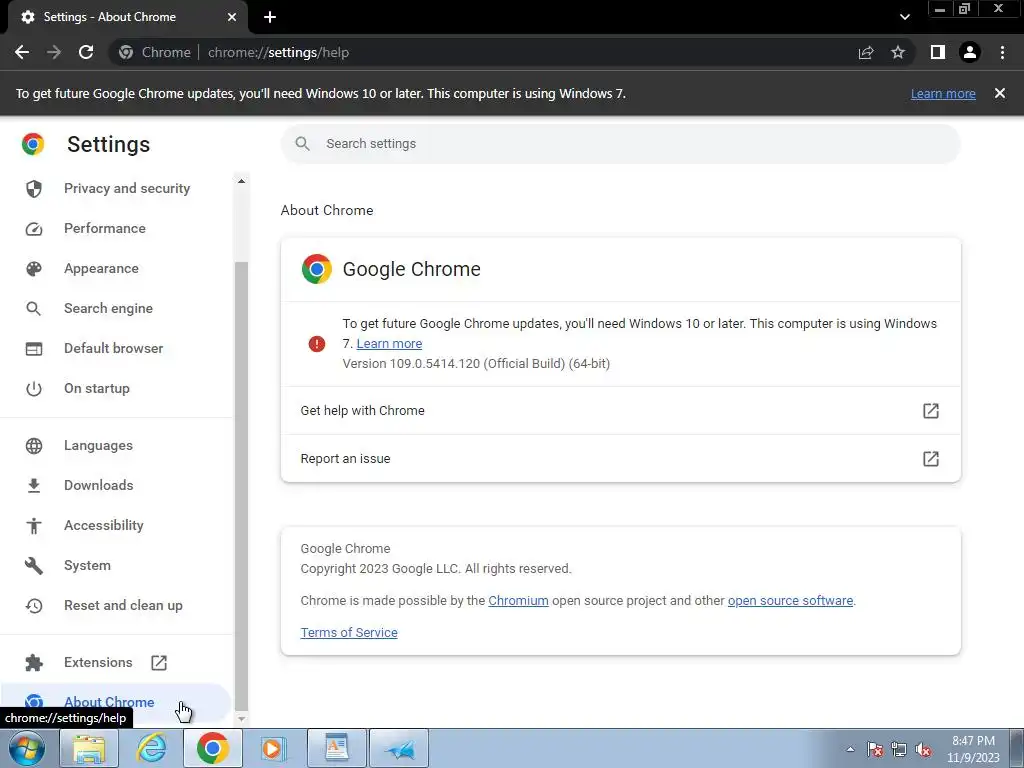Click the Reset and clean up history icon
1024x768 pixels.
coord(34,605)
